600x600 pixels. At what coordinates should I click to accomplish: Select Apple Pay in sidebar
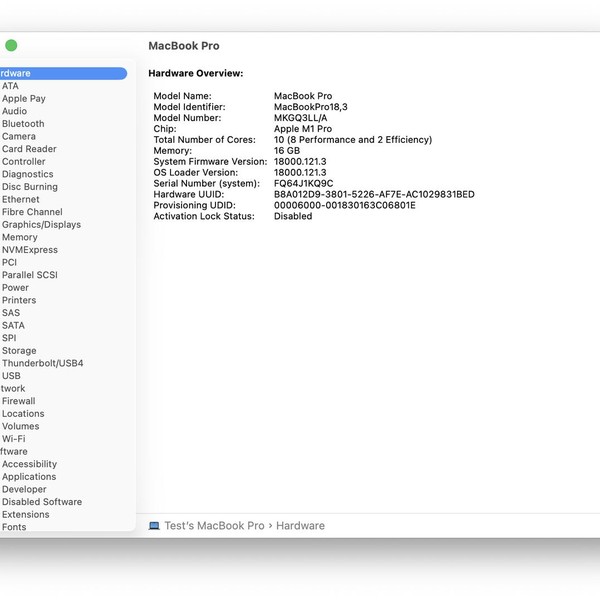[x=24, y=98]
